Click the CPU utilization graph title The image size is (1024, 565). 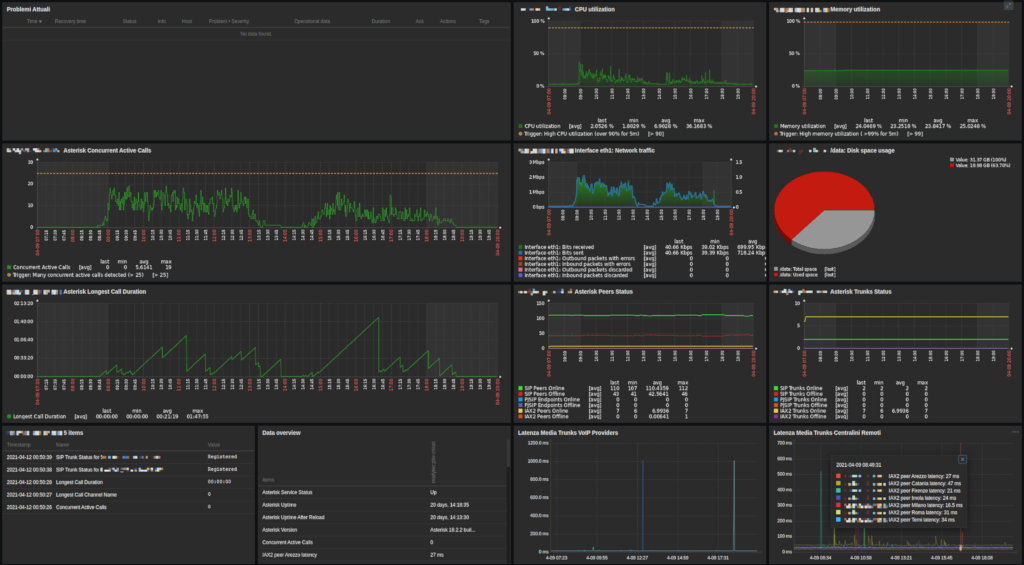pyautogui.click(x=594, y=9)
